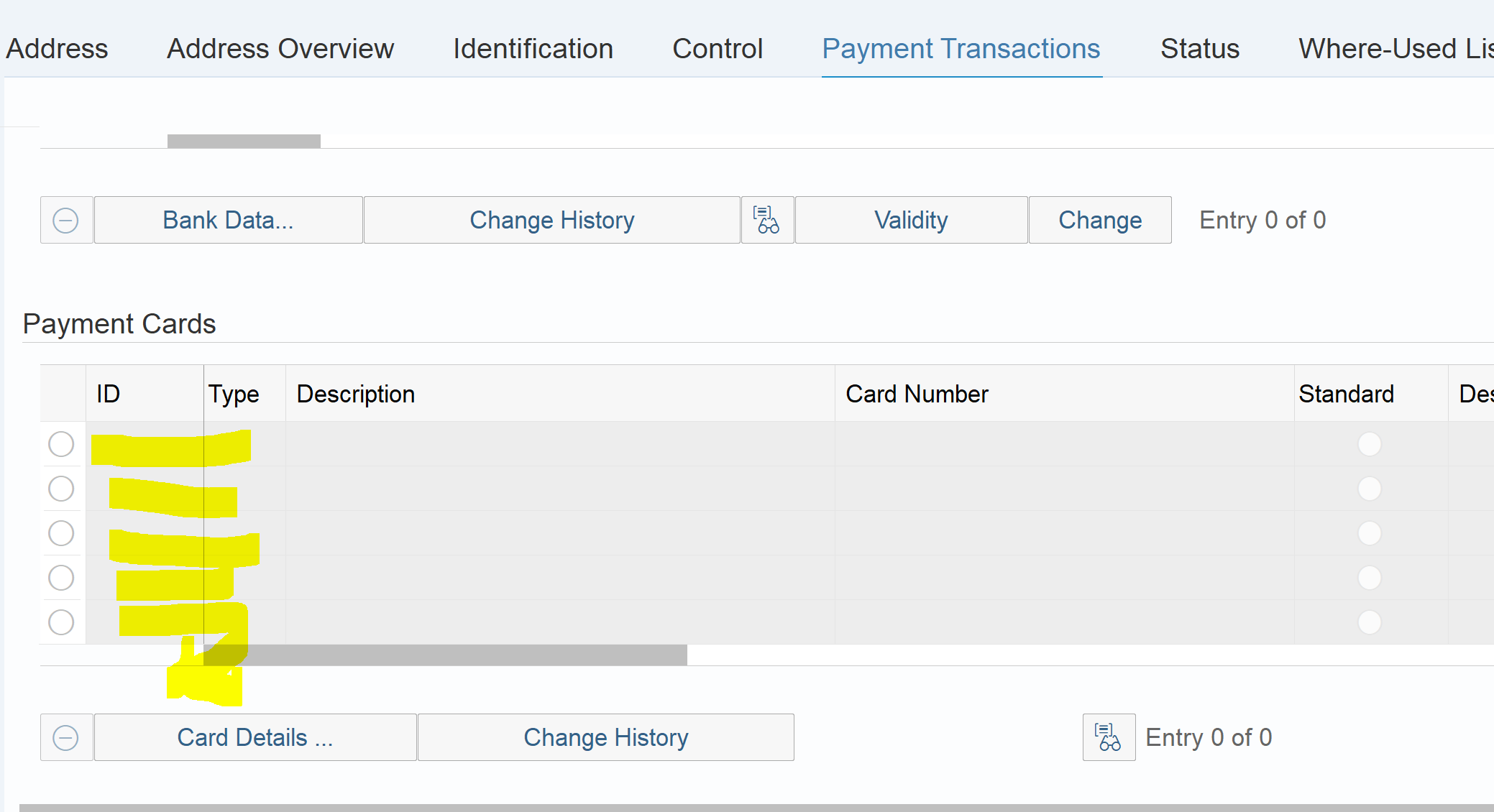Image resolution: width=1494 pixels, height=812 pixels.
Task: Click the minus icon beside Bank Data
Action: pos(66,221)
